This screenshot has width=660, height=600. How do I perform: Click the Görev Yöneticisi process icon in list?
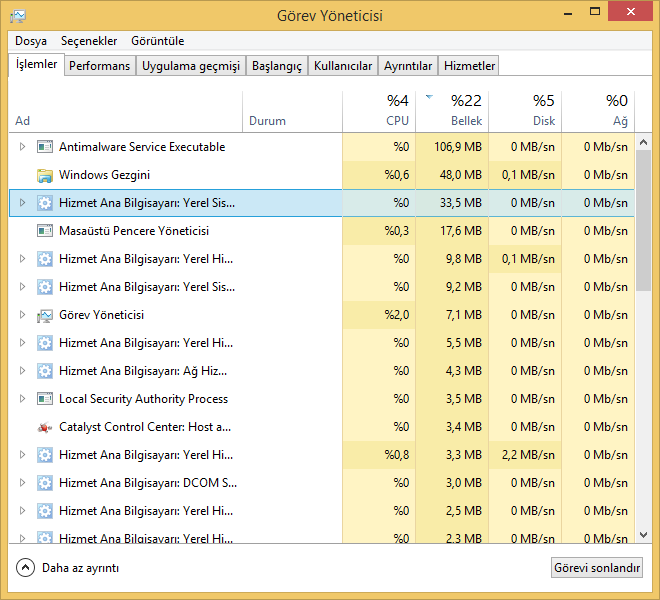click(x=45, y=315)
